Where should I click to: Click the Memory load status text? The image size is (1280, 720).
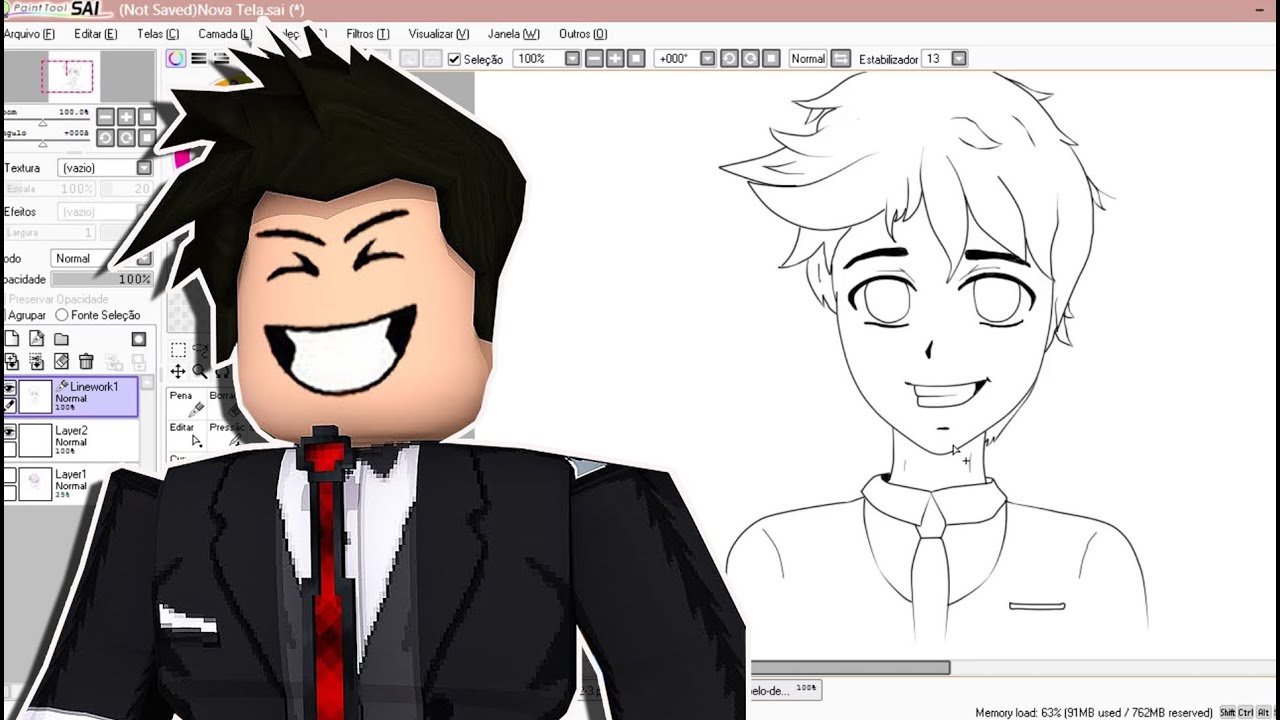[x=1094, y=713]
